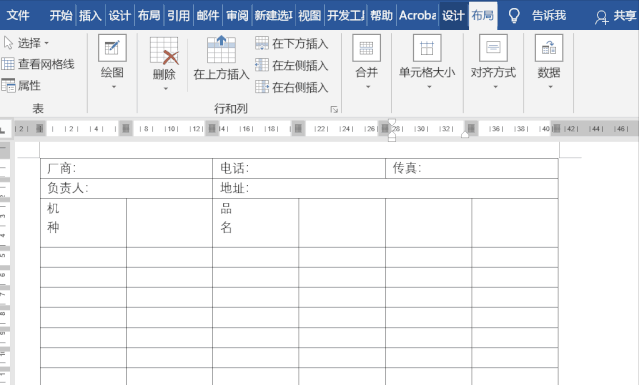
Task: Expand the 单元格大小 dropdown arrow
Action: 429,87
